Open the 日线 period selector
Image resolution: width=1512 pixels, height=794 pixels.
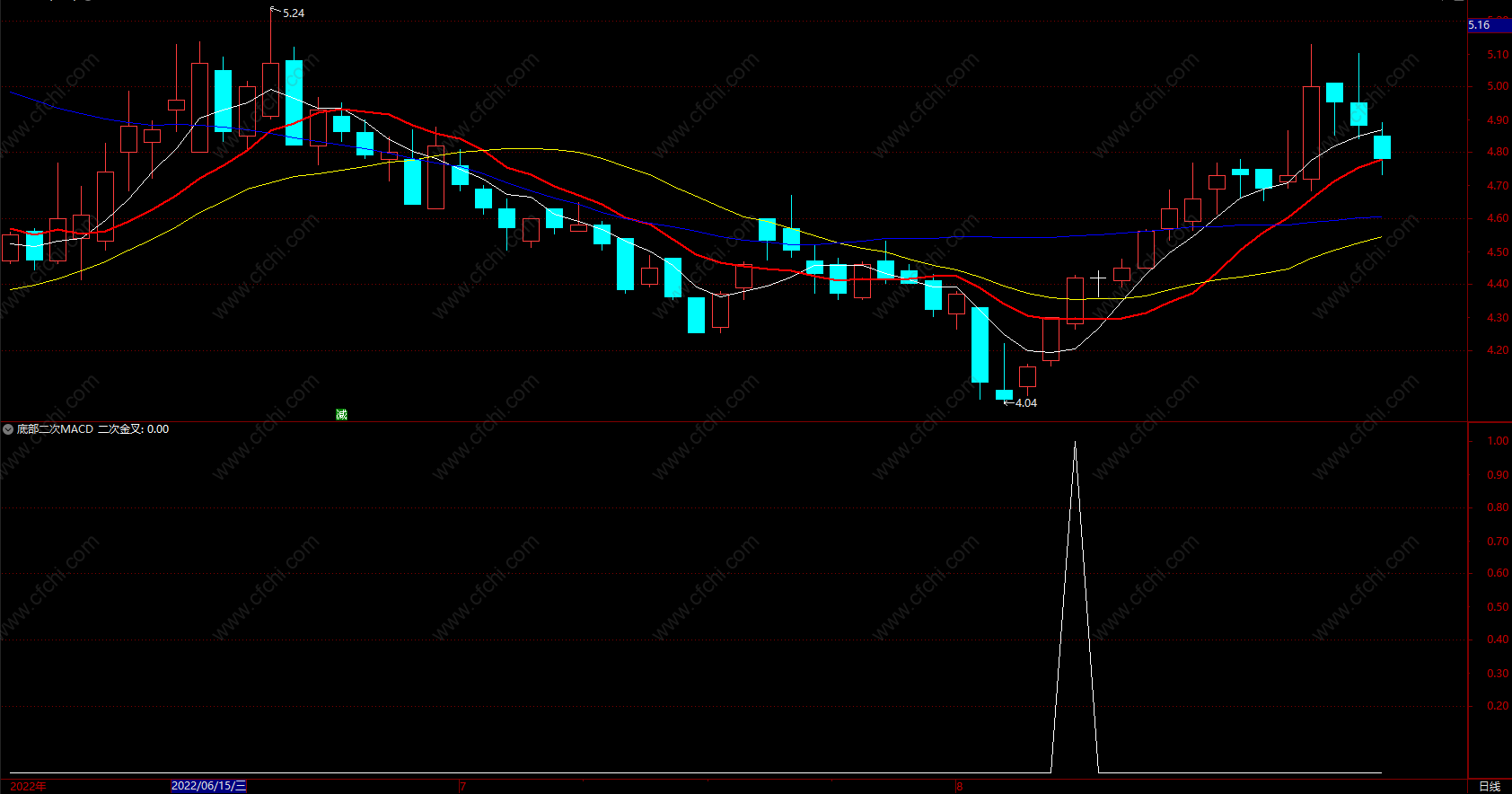coord(1490,786)
